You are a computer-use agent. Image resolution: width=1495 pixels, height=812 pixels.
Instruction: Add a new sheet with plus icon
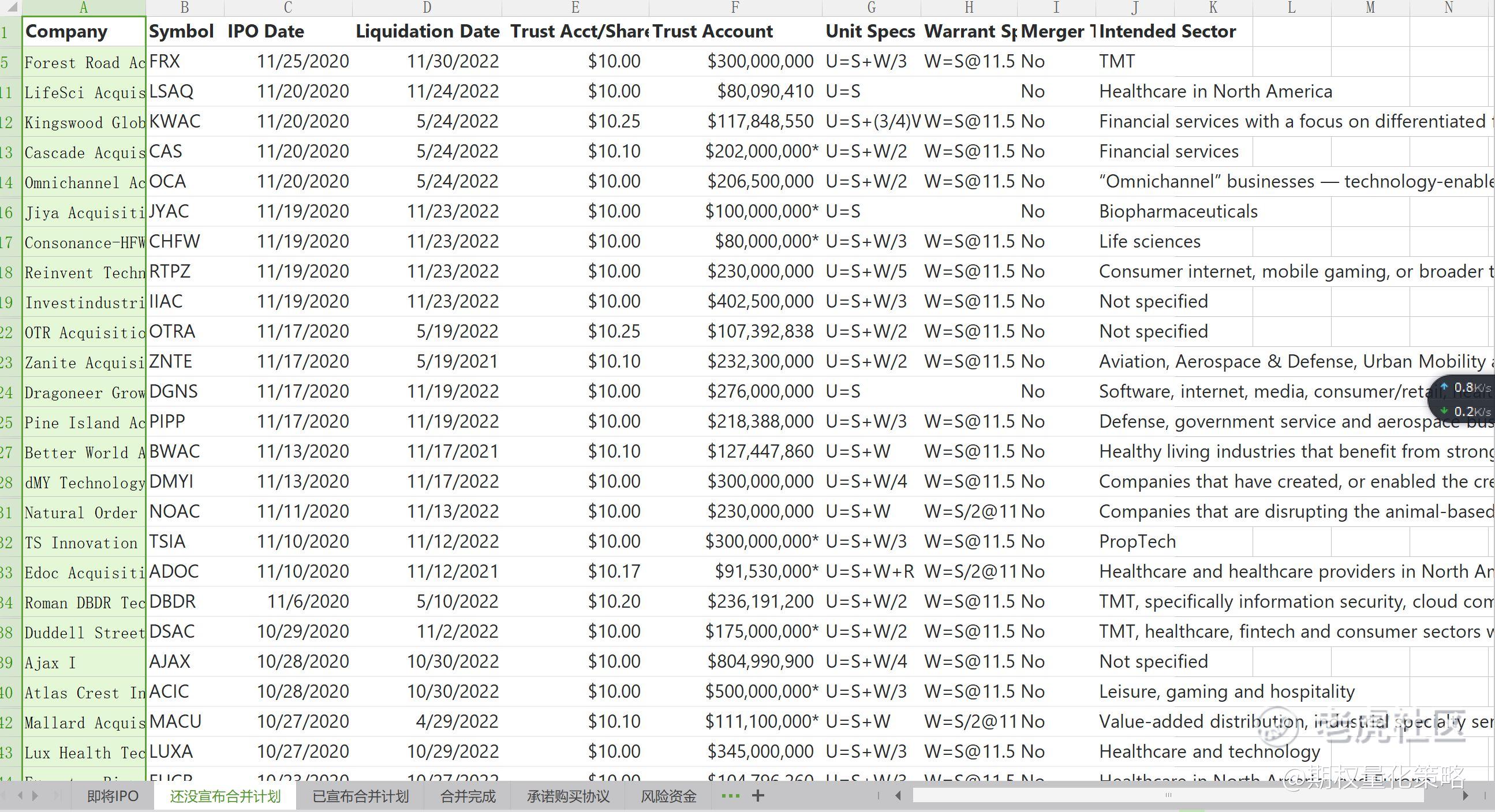tap(758, 796)
